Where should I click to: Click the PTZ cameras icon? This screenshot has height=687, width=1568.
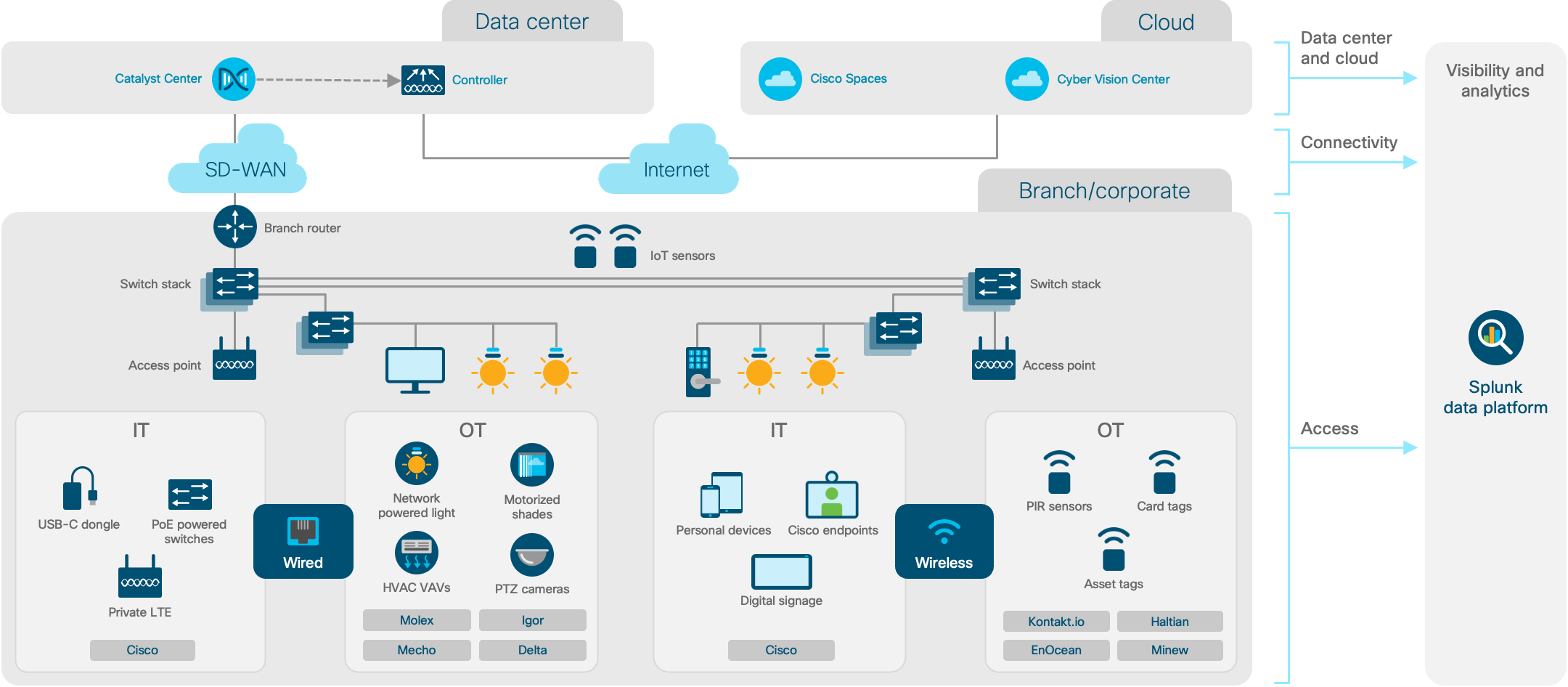tap(532, 555)
